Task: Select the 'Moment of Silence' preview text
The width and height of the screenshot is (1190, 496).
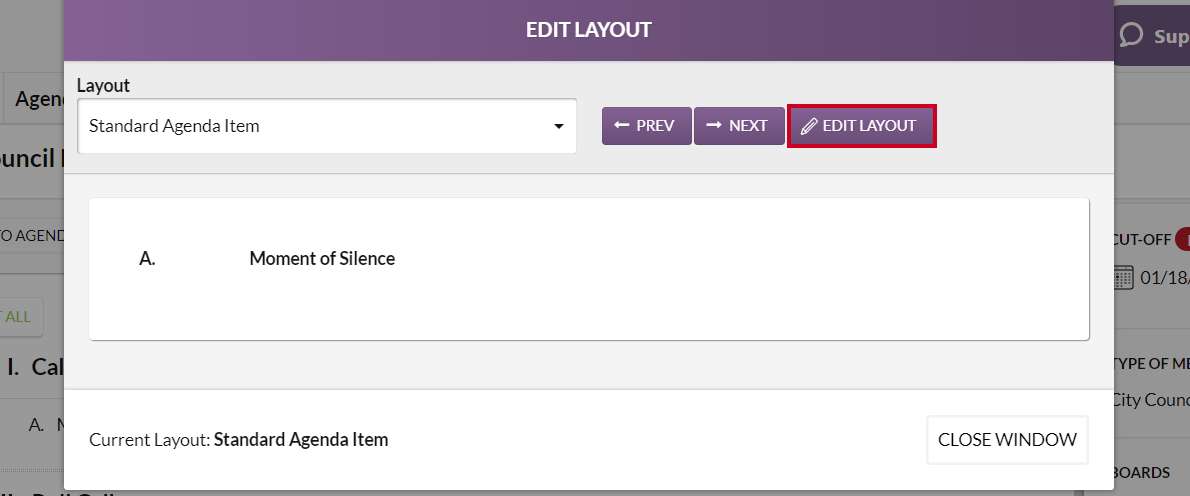Action: [x=322, y=259]
